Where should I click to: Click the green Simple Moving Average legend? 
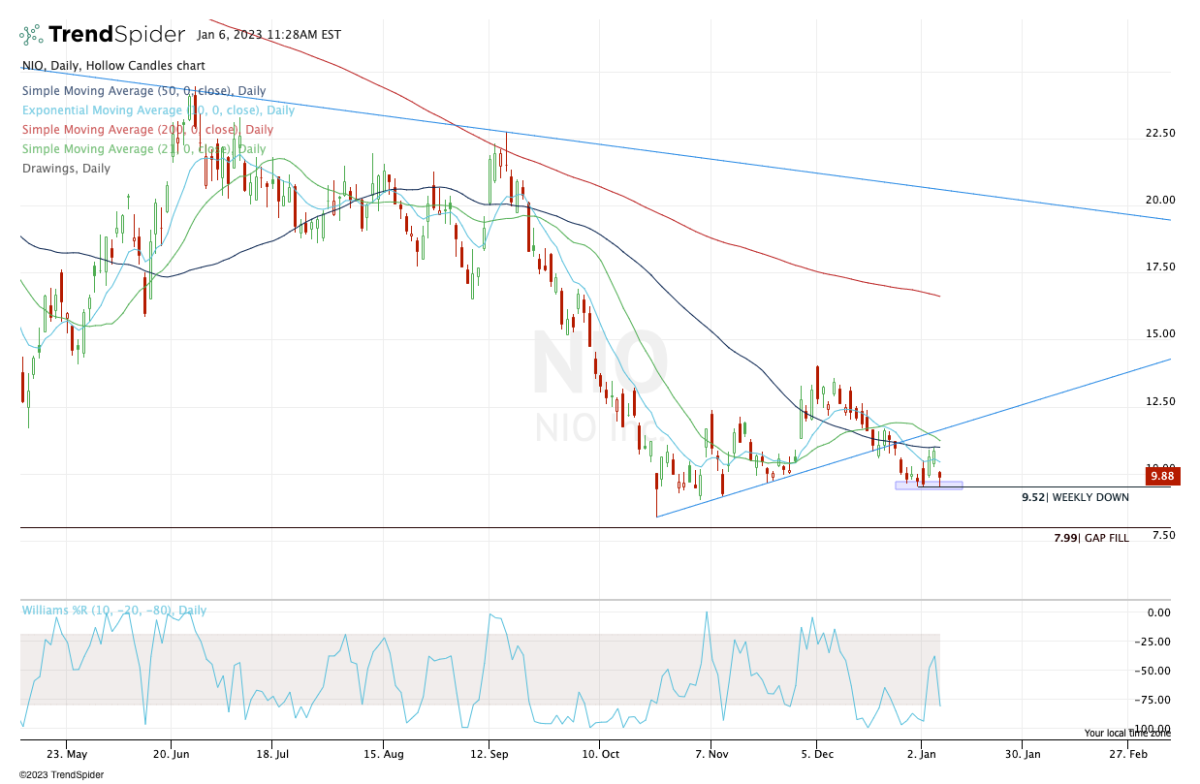click(143, 149)
